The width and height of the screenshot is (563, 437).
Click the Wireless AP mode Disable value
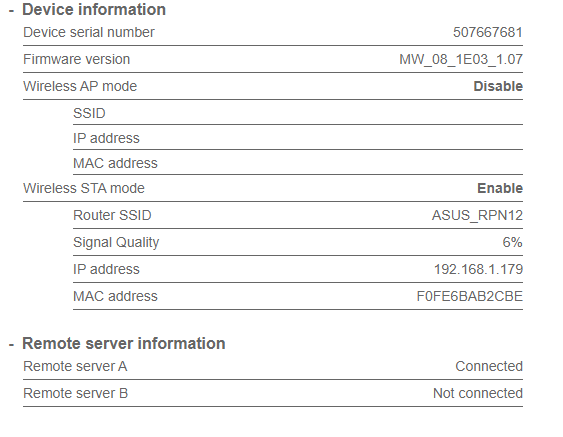pyautogui.click(x=498, y=86)
